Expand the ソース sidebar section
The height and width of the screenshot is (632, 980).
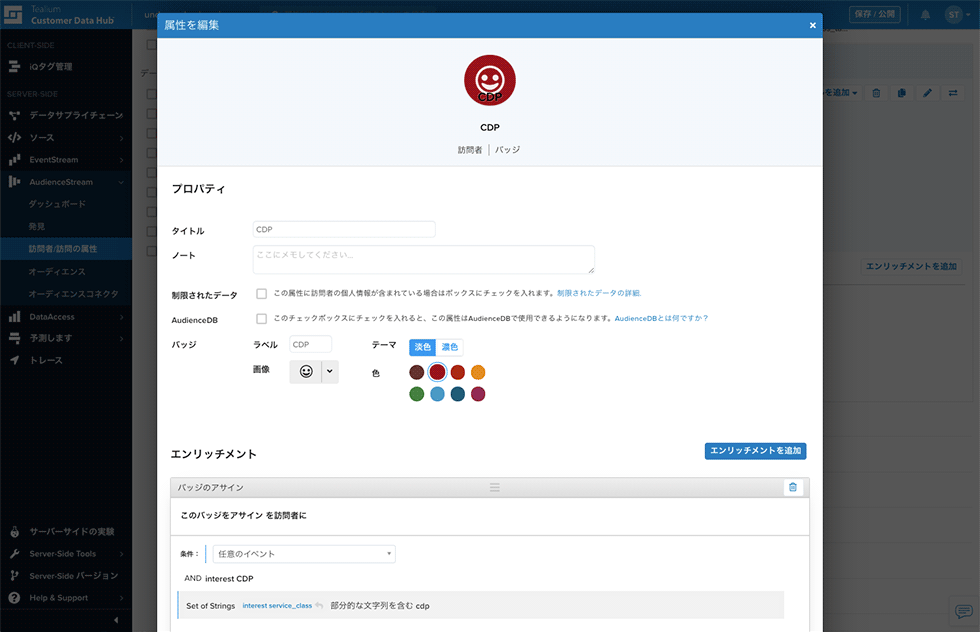tap(66, 138)
